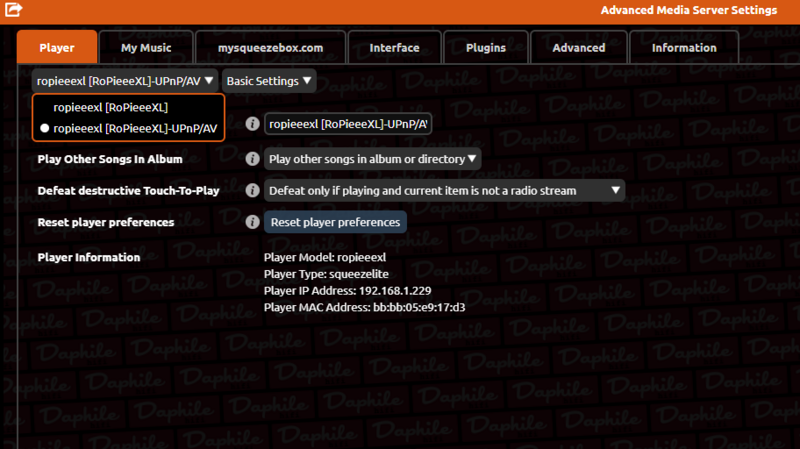Show the Information tab
Image resolution: width=800 pixels, height=449 pixels.
click(684, 48)
